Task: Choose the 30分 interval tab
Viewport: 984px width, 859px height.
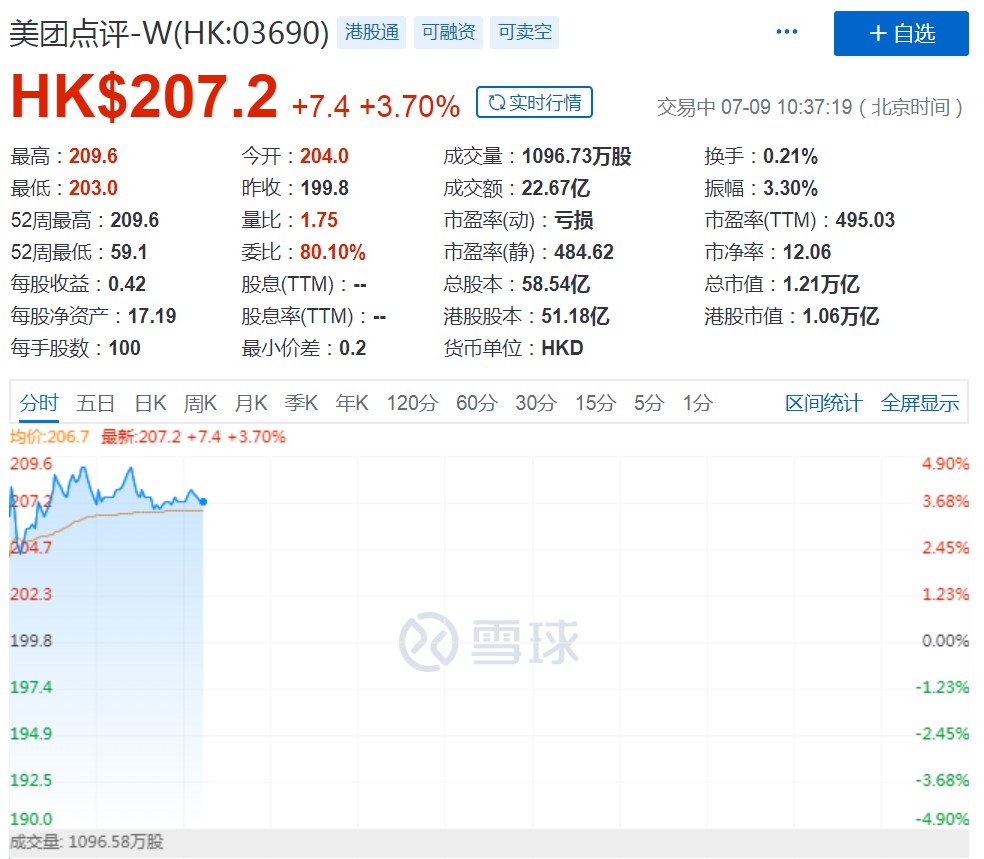Action: coord(535,403)
